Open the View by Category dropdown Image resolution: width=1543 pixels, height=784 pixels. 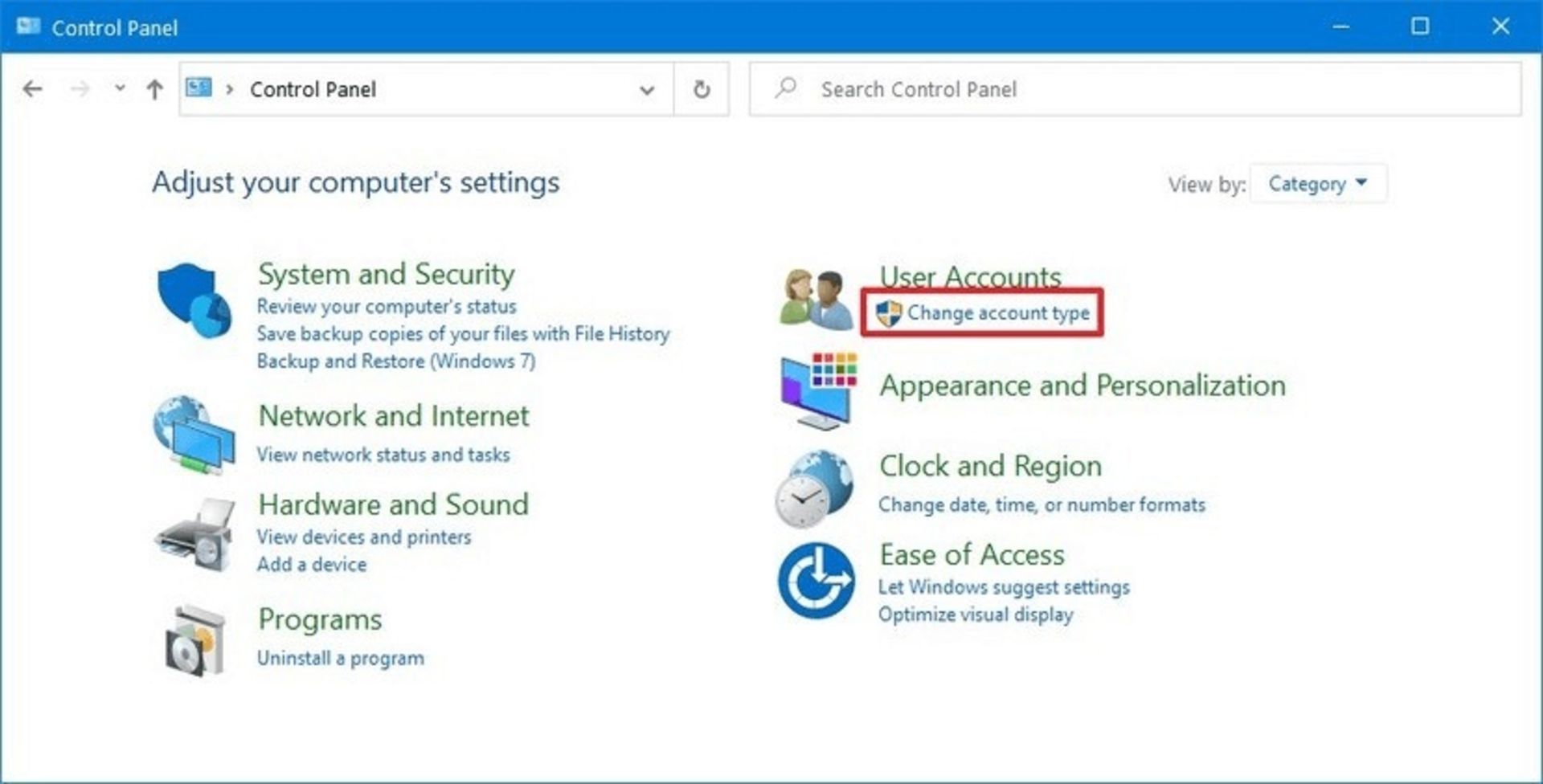tap(1318, 184)
